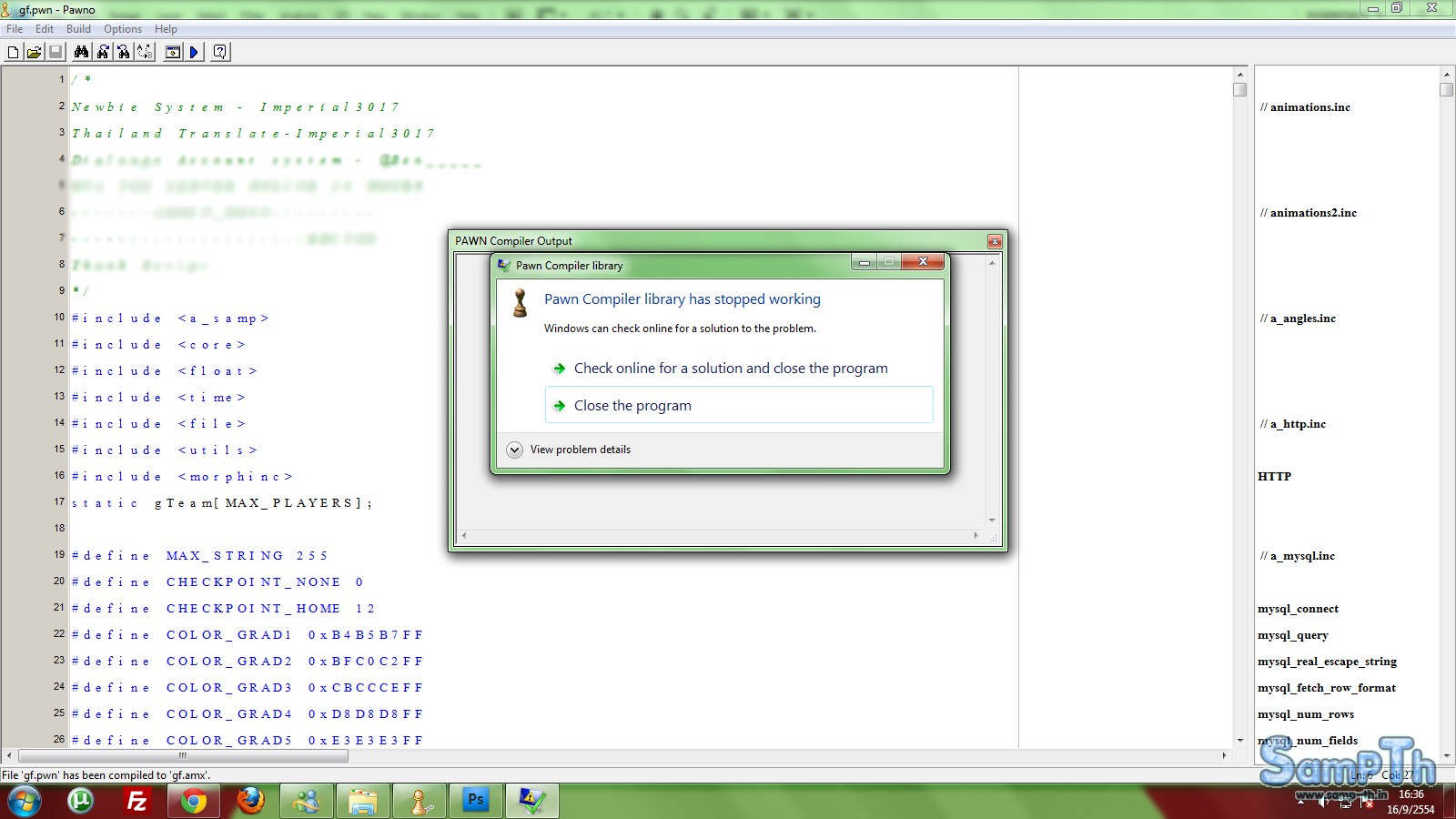Viewport: 1456px width, 819px height.
Task: Choose Check online for a solution and close
Action: 739,369
